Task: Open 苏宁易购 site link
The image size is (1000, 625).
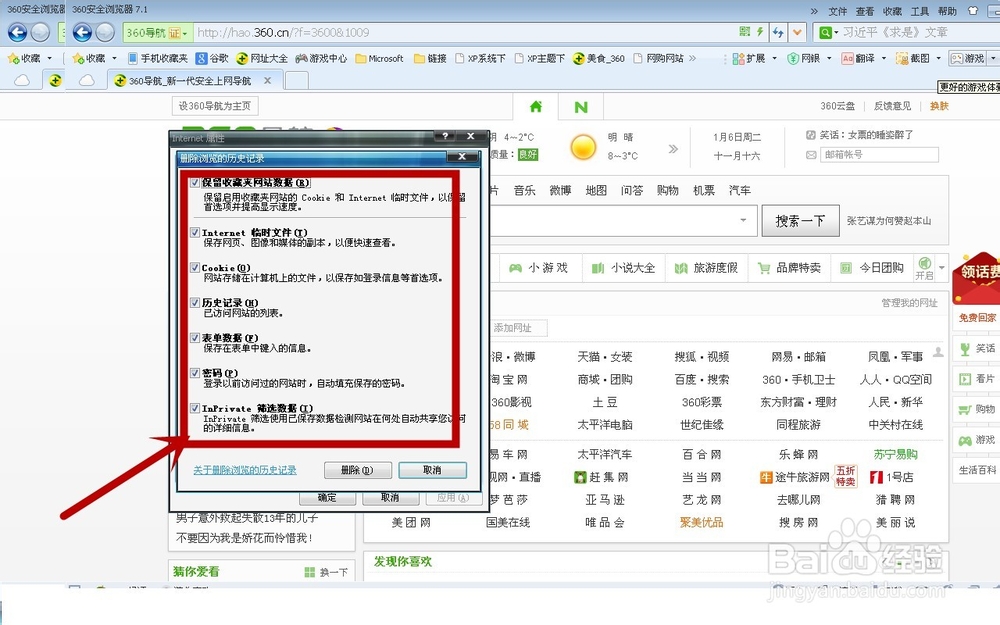Action: click(x=895, y=454)
